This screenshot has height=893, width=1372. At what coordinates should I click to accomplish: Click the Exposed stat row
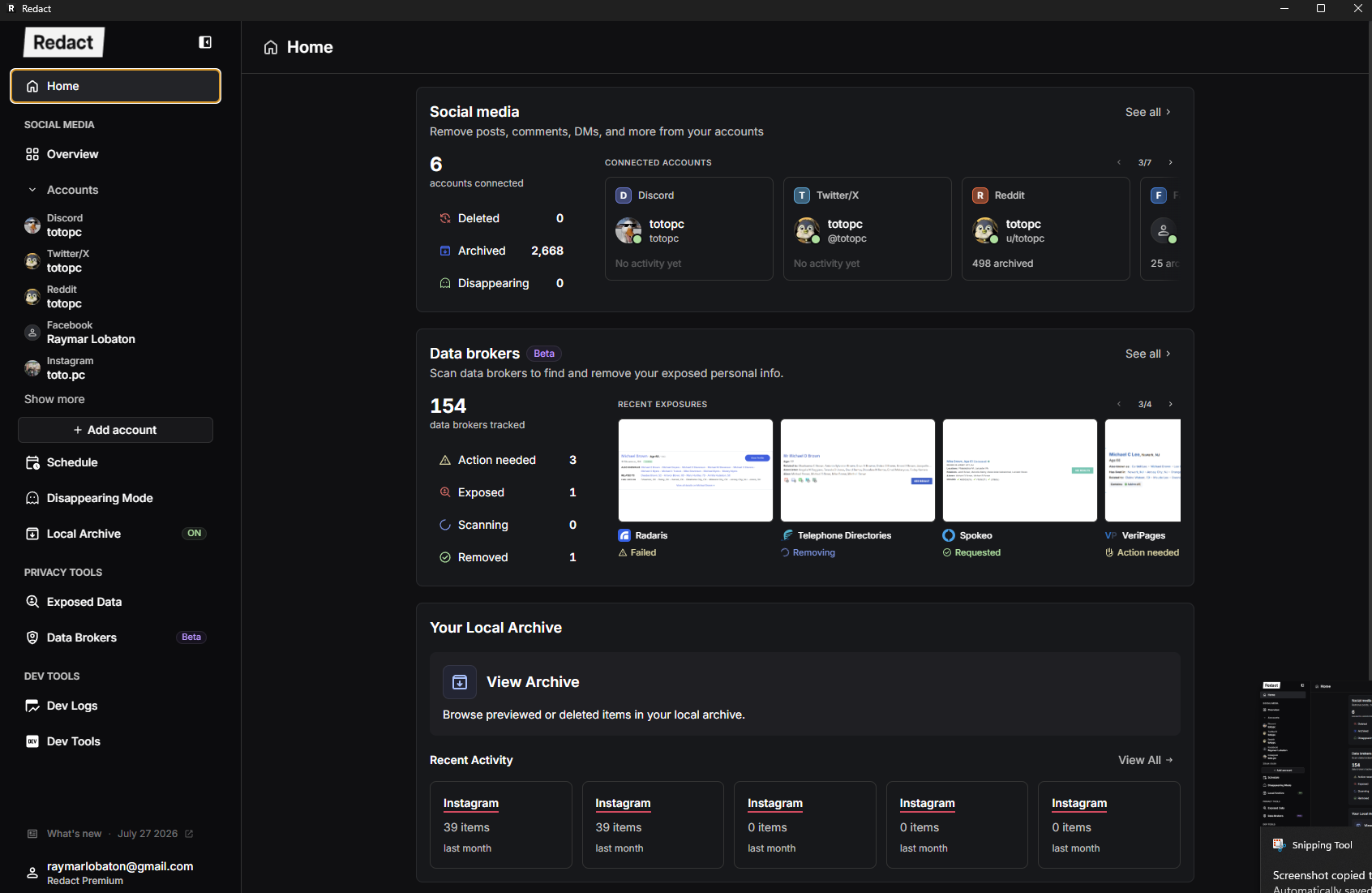click(x=508, y=492)
